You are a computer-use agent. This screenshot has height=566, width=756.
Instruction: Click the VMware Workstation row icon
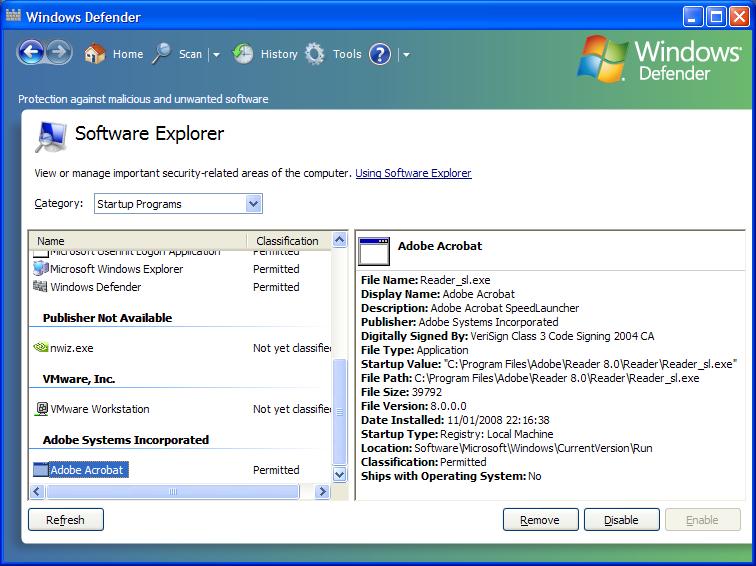[x=42, y=409]
